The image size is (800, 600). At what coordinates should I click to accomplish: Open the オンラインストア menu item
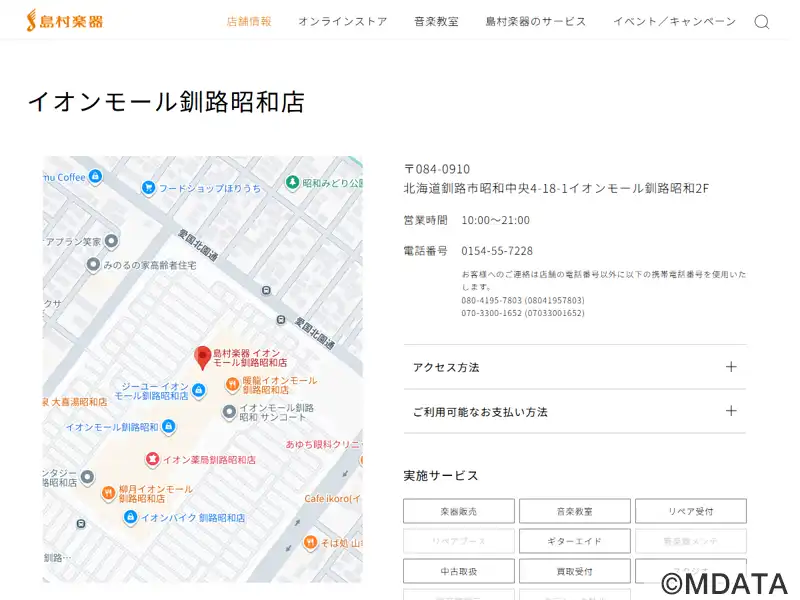(342, 21)
